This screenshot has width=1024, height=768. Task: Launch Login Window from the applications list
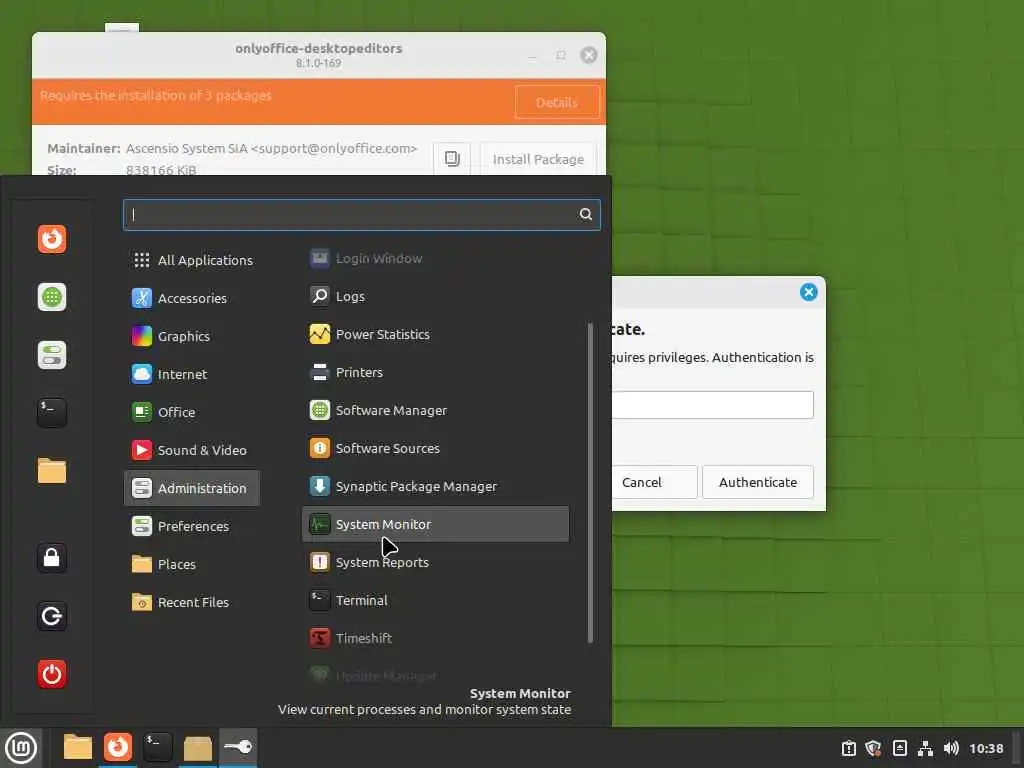pos(435,258)
